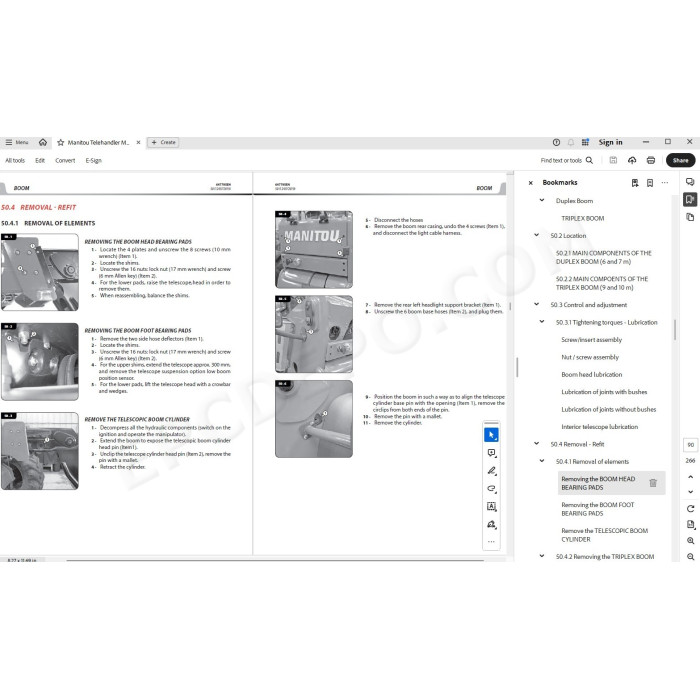Open the notifications bell icon
700x700 pixels.
pos(571,142)
